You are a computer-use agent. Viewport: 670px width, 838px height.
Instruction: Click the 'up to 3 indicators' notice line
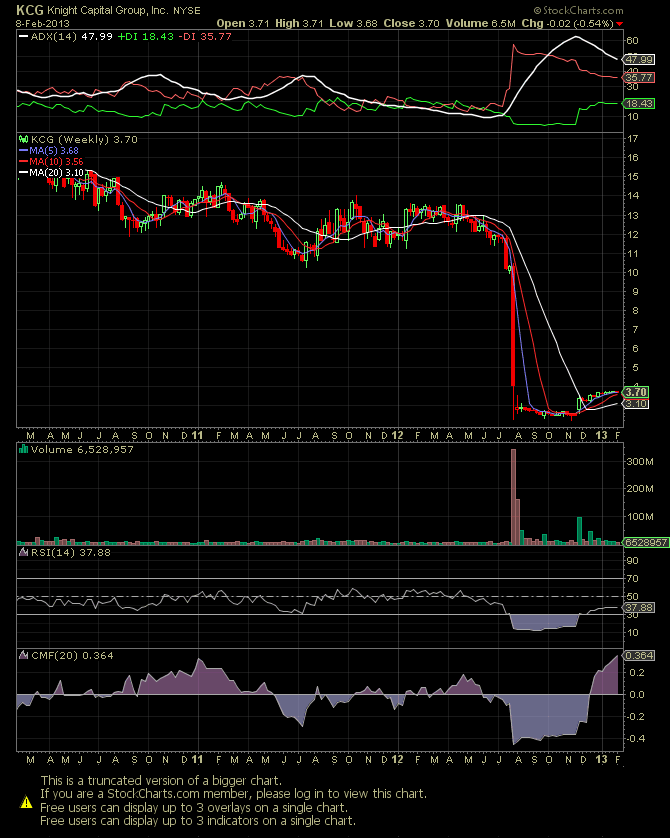(198, 820)
